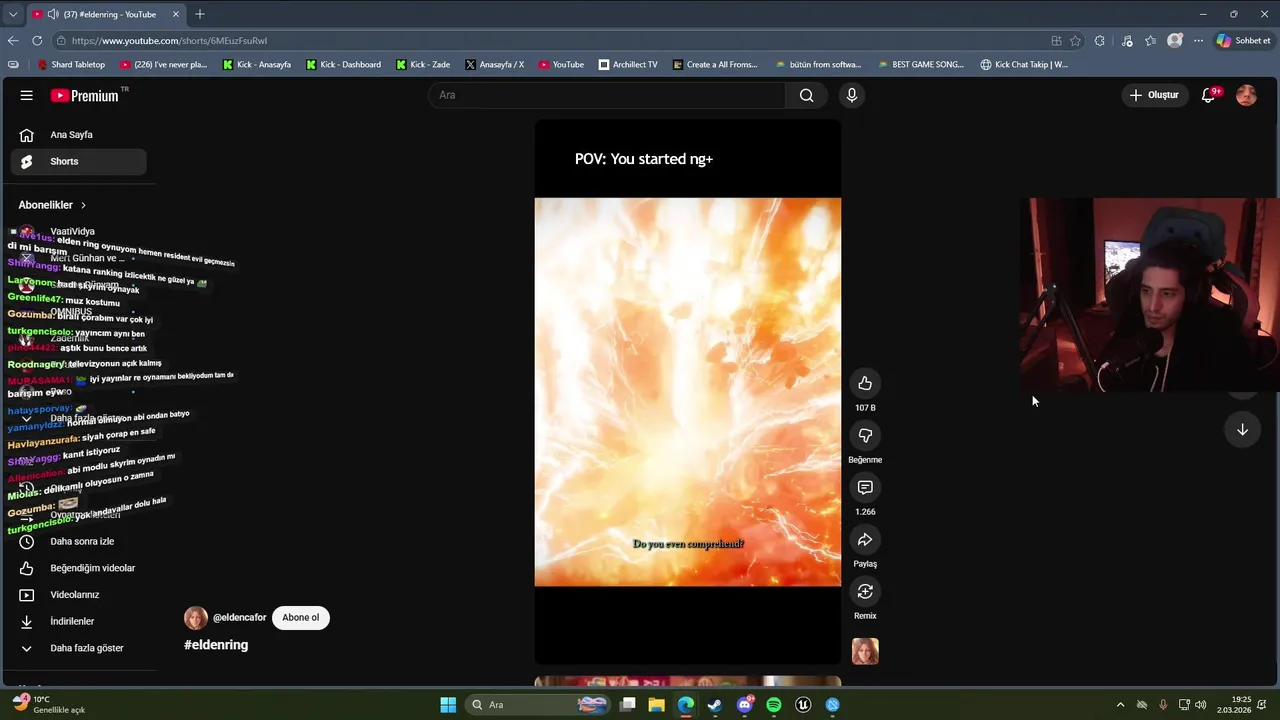1280x720 pixels.
Task: Open the browser extensions puzzle icon
Action: pyautogui.click(x=1100, y=41)
